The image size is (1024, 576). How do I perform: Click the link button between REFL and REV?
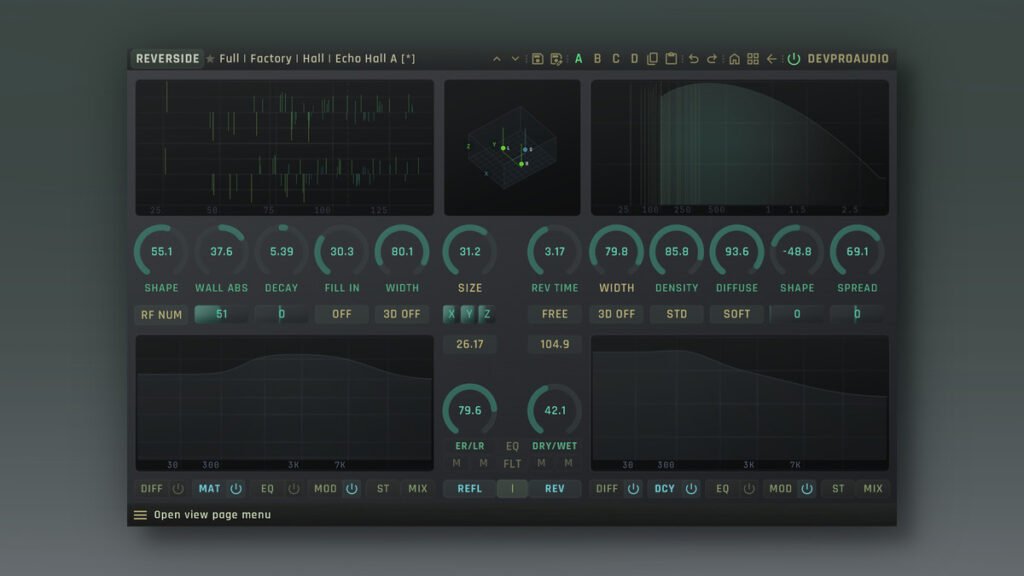(x=512, y=488)
